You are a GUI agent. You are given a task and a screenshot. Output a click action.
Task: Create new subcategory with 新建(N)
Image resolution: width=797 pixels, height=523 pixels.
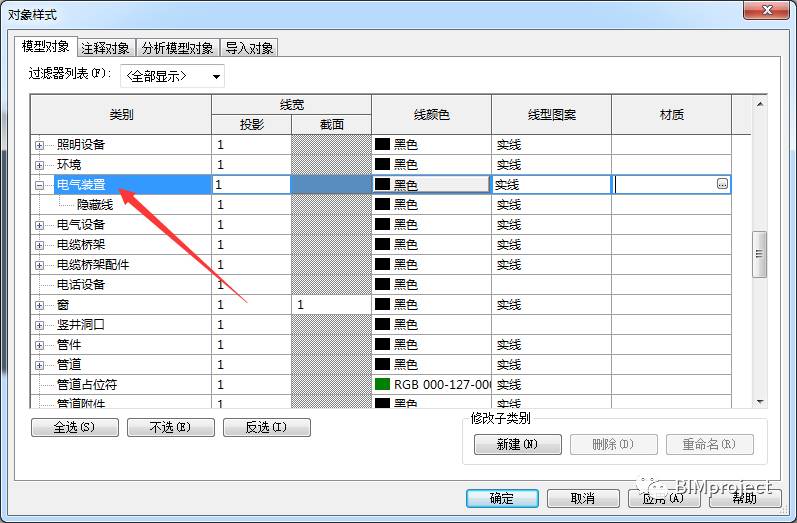click(518, 445)
